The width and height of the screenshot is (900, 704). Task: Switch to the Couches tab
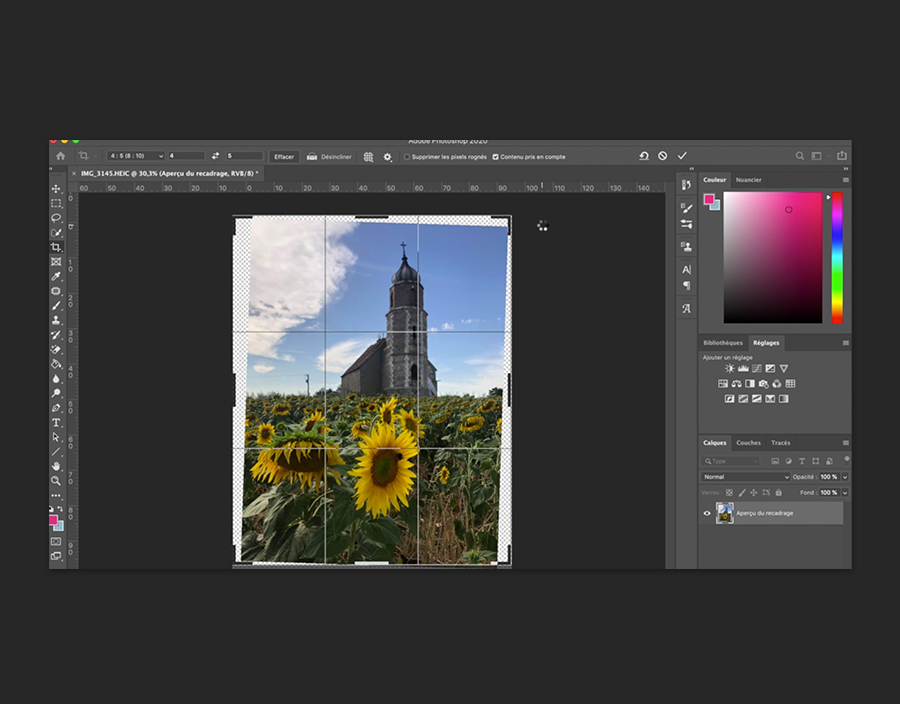[748, 443]
